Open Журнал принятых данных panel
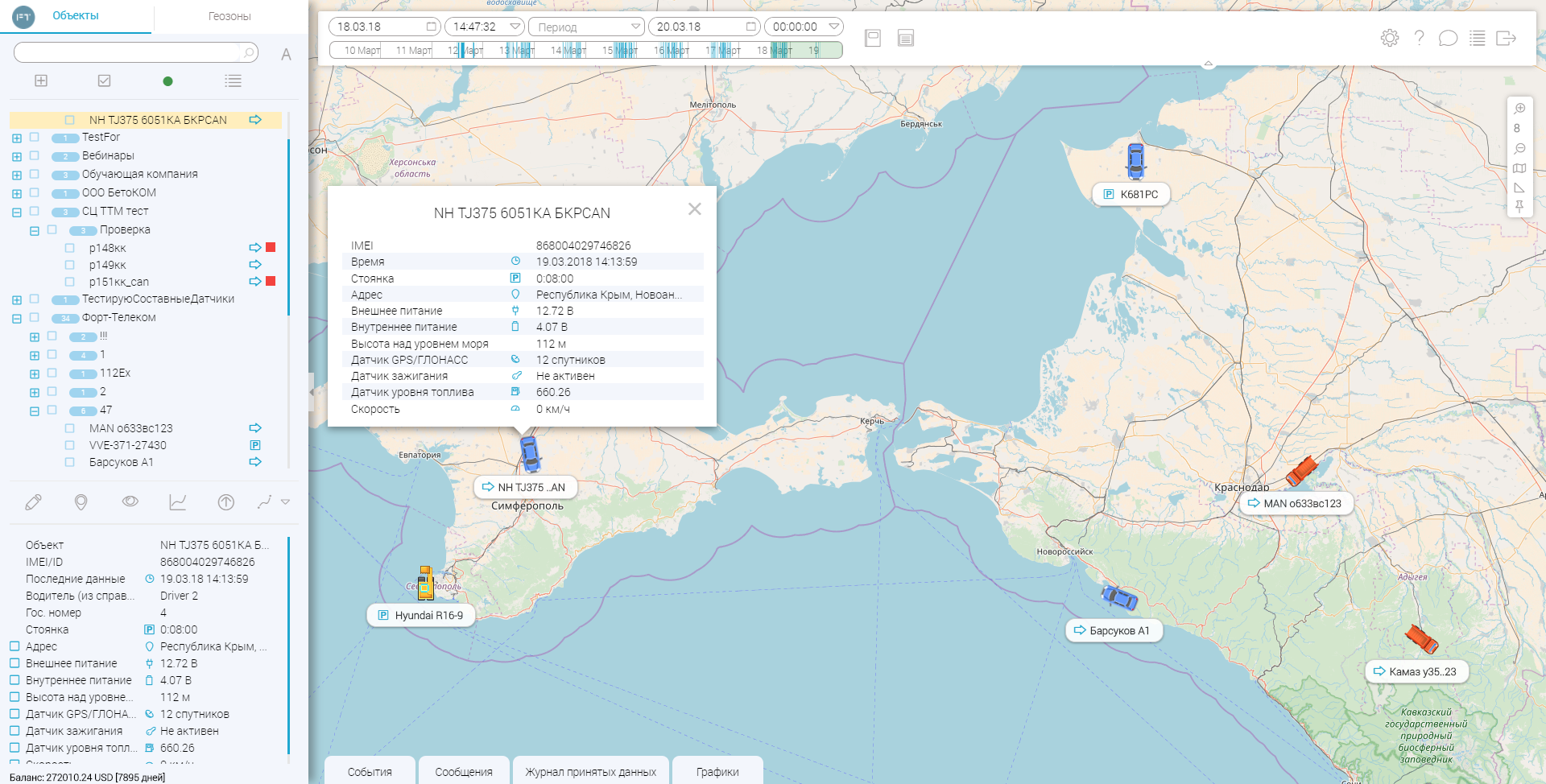The width and height of the screenshot is (1546, 784). pyautogui.click(x=590, y=771)
